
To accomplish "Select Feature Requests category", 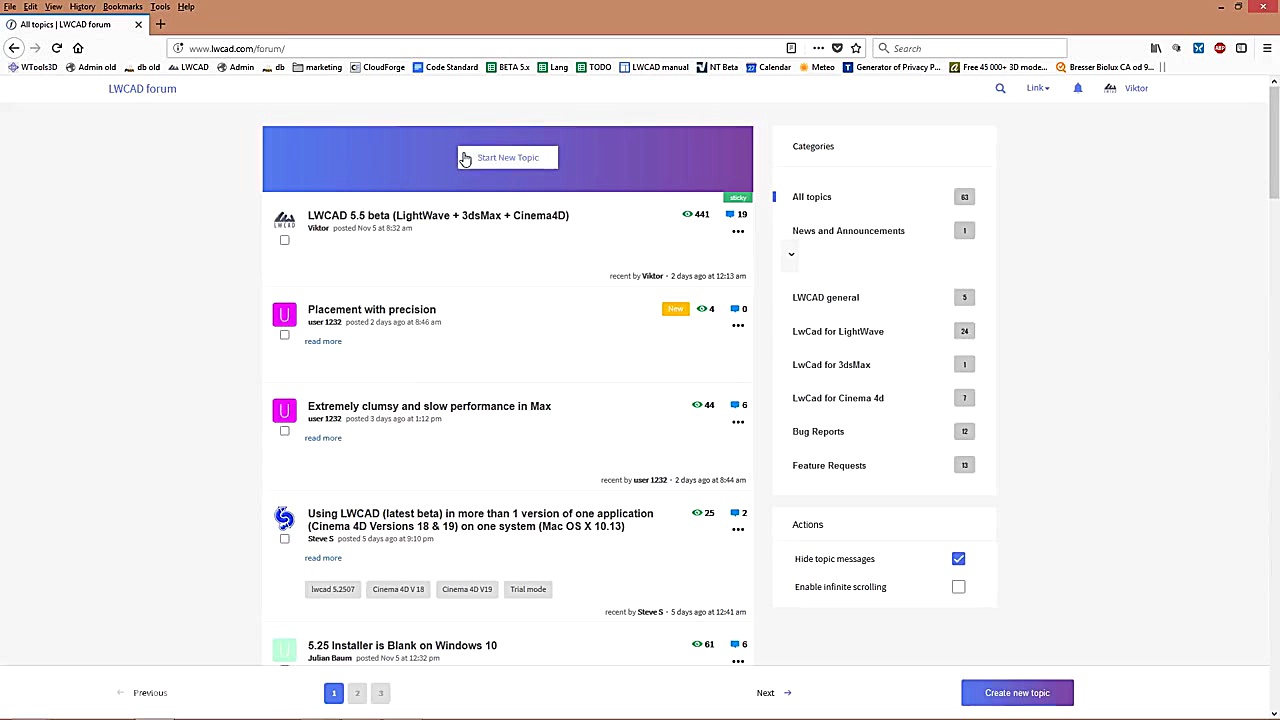I will click(x=829, y=465).
